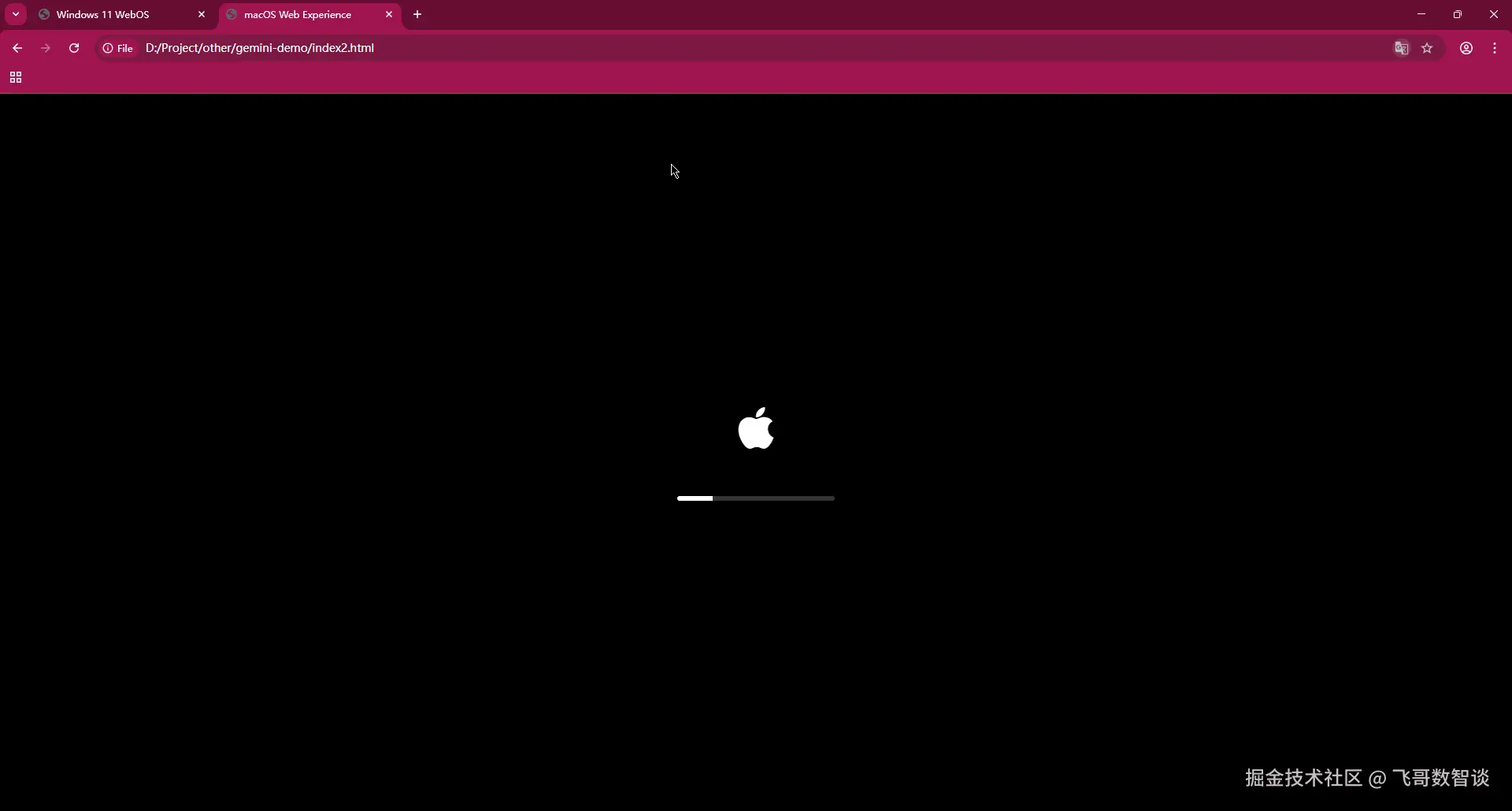Switch to the Windows 11 WebOS tab
This screenshot has width=1512, height=811.
(x=122, y=14)
